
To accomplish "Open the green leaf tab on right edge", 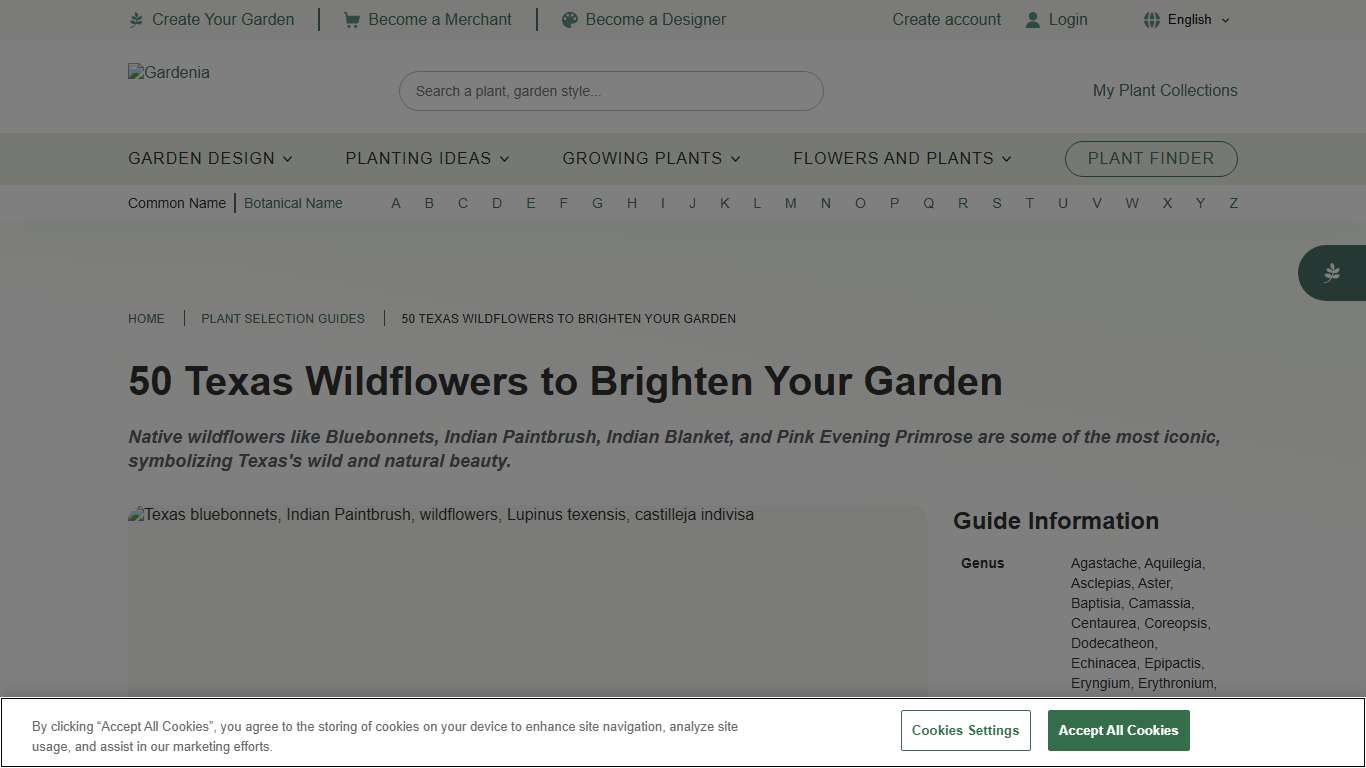I will click(x=1332, y=272).
